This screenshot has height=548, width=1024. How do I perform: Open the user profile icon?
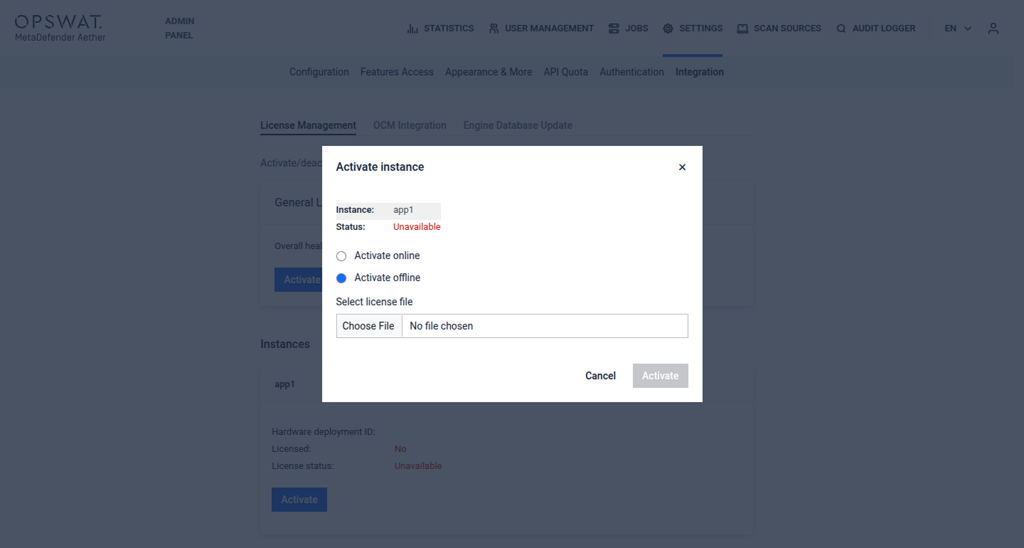(x=993, y=29)
